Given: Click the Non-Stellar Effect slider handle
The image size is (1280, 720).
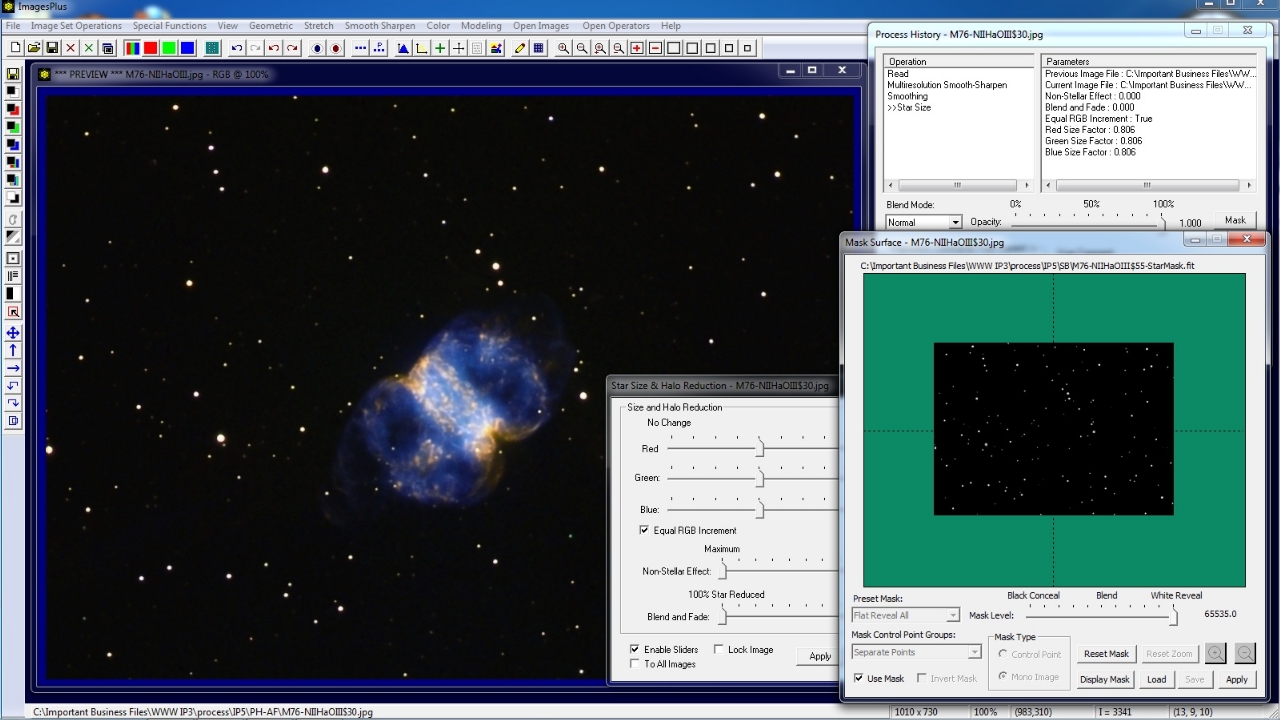Looking at the screenshot, I should coord(724,570).
